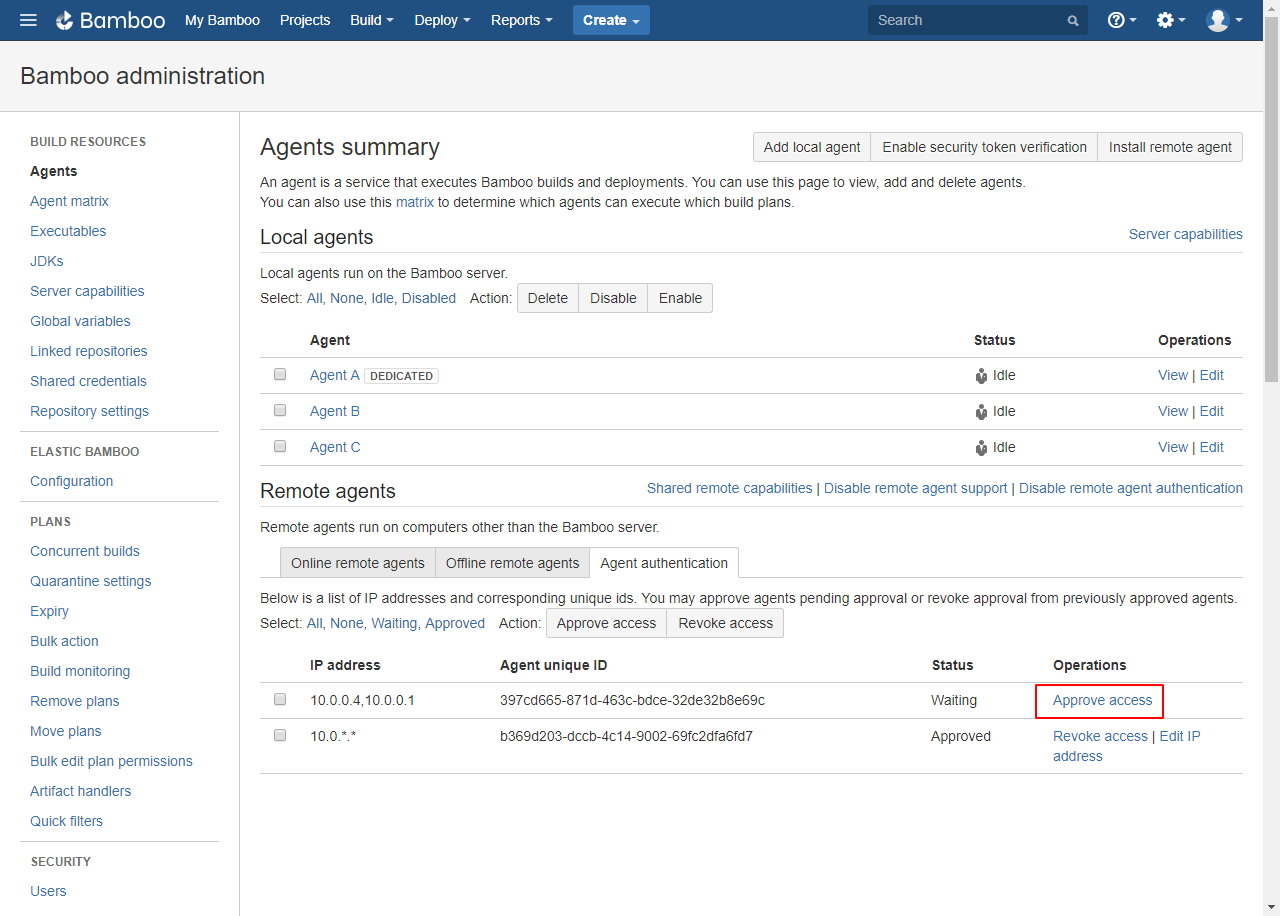Tick the checkbox for Agent A

tap(280, 374)
